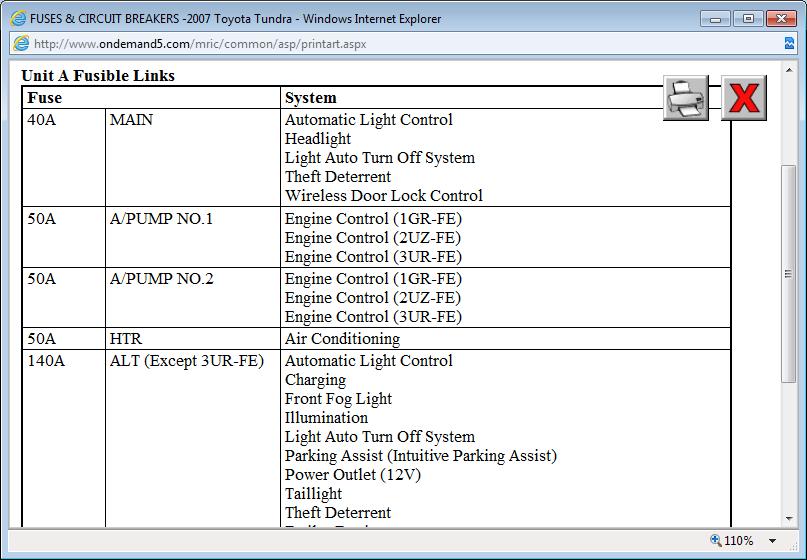Close the article with red X button
Image resolution: width=807 pixels, height=560 pixels.
click(x=744, y=98)
